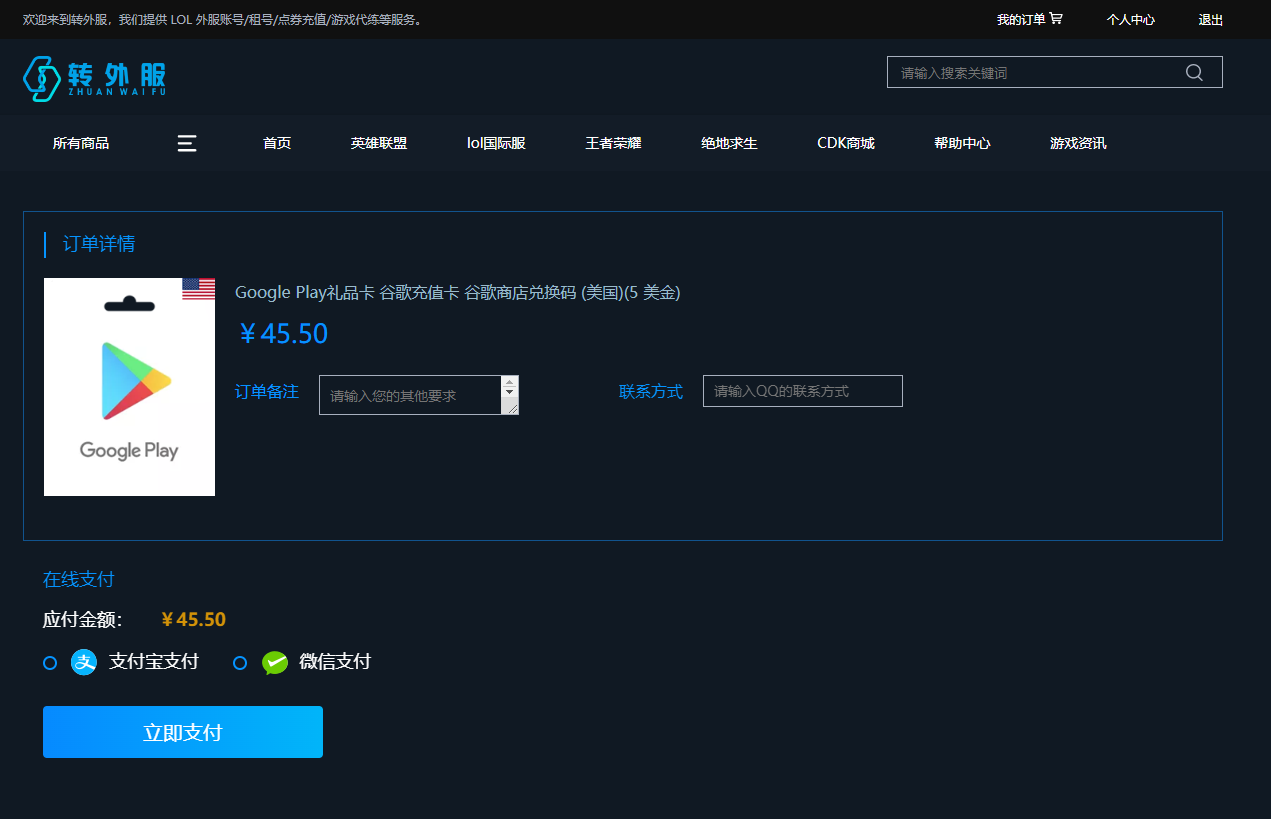The height and width of the screenshot is (819, 1271).
Task: Click the 联系方式 label
Action: click(x=651, y=391)
